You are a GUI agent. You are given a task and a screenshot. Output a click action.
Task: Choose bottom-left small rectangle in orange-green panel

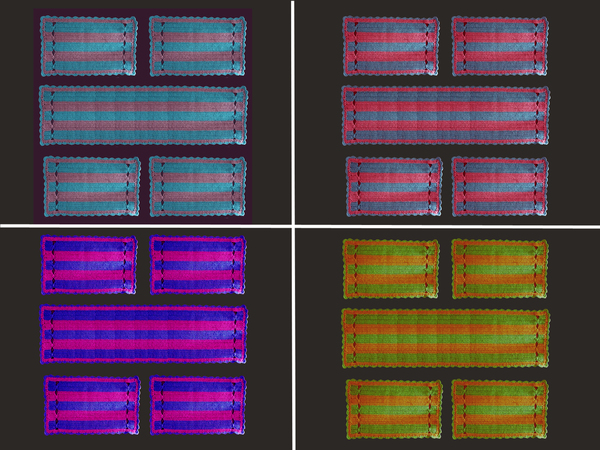(x=393, y=408)
